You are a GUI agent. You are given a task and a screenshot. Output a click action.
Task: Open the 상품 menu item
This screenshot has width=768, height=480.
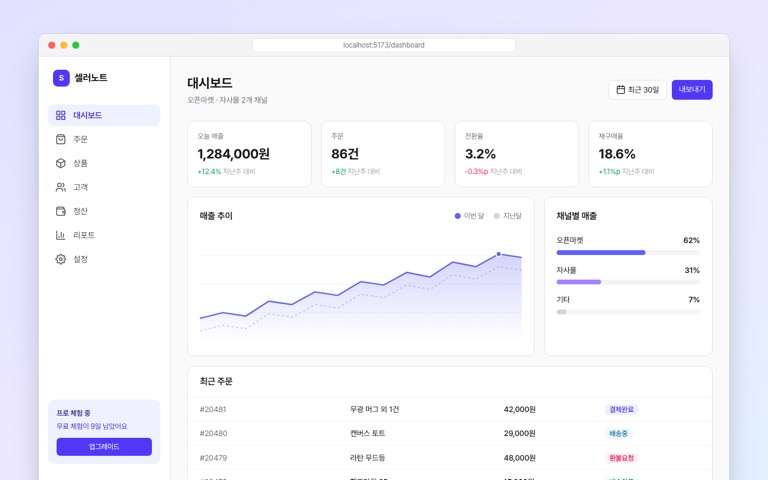[104, 163]
